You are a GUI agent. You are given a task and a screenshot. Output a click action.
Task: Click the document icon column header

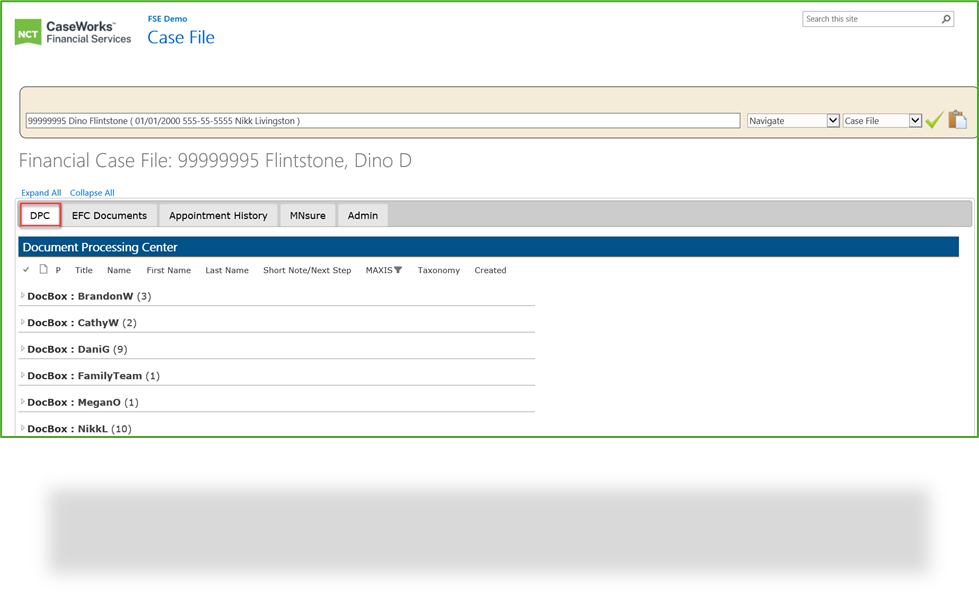coord(41,270)
